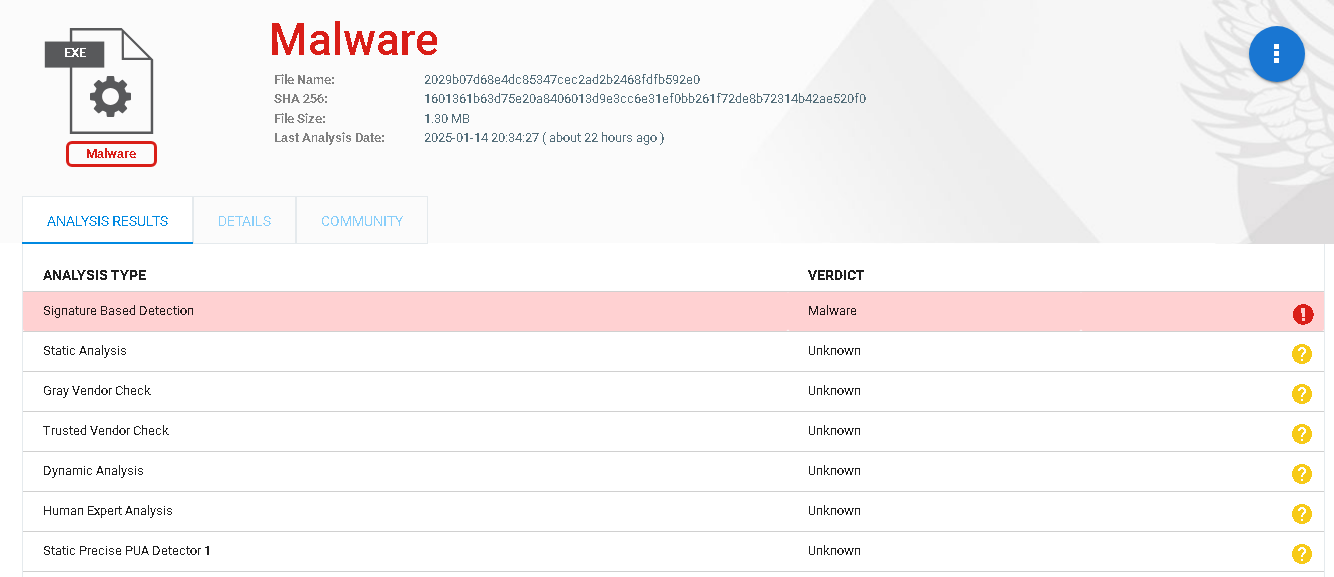Click the question mark icon for Static Precise PUA Detector 1
Image resolution: width=1334 pixels, height=577 pixels.
[1301, 554]
